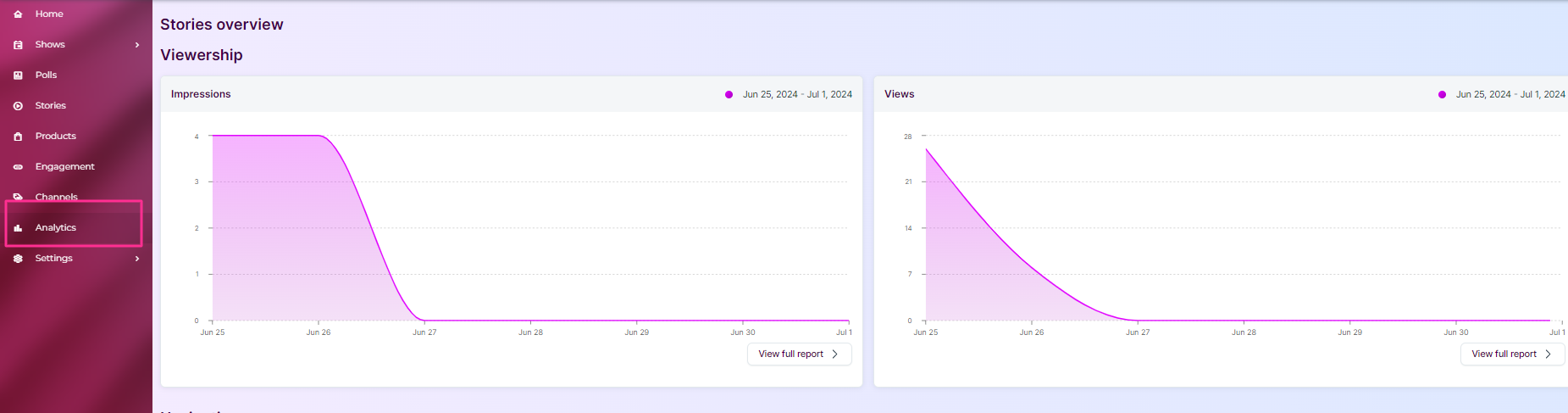This screenshot has height=413, width=1568.
Task: Click the Shows calendar icon
Action: [18, 45]
